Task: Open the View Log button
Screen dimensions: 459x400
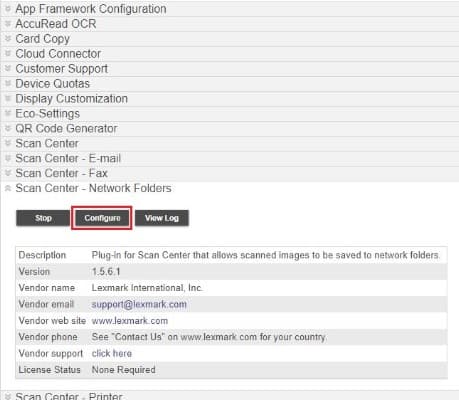Action: click(162, 218)
